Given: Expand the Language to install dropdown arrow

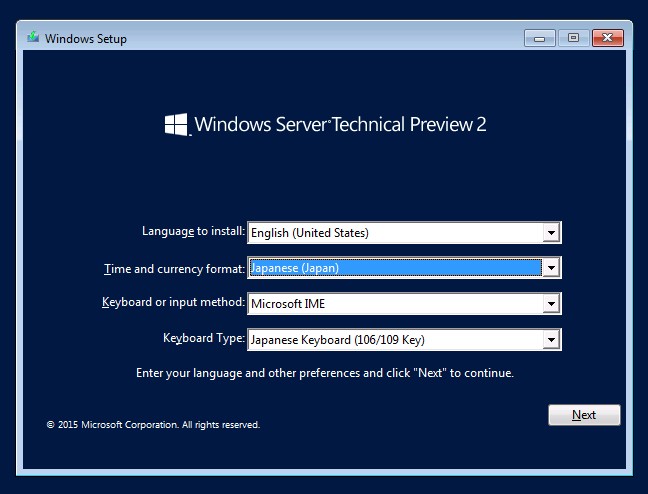Looking at the screenshot, I should 551,233.
